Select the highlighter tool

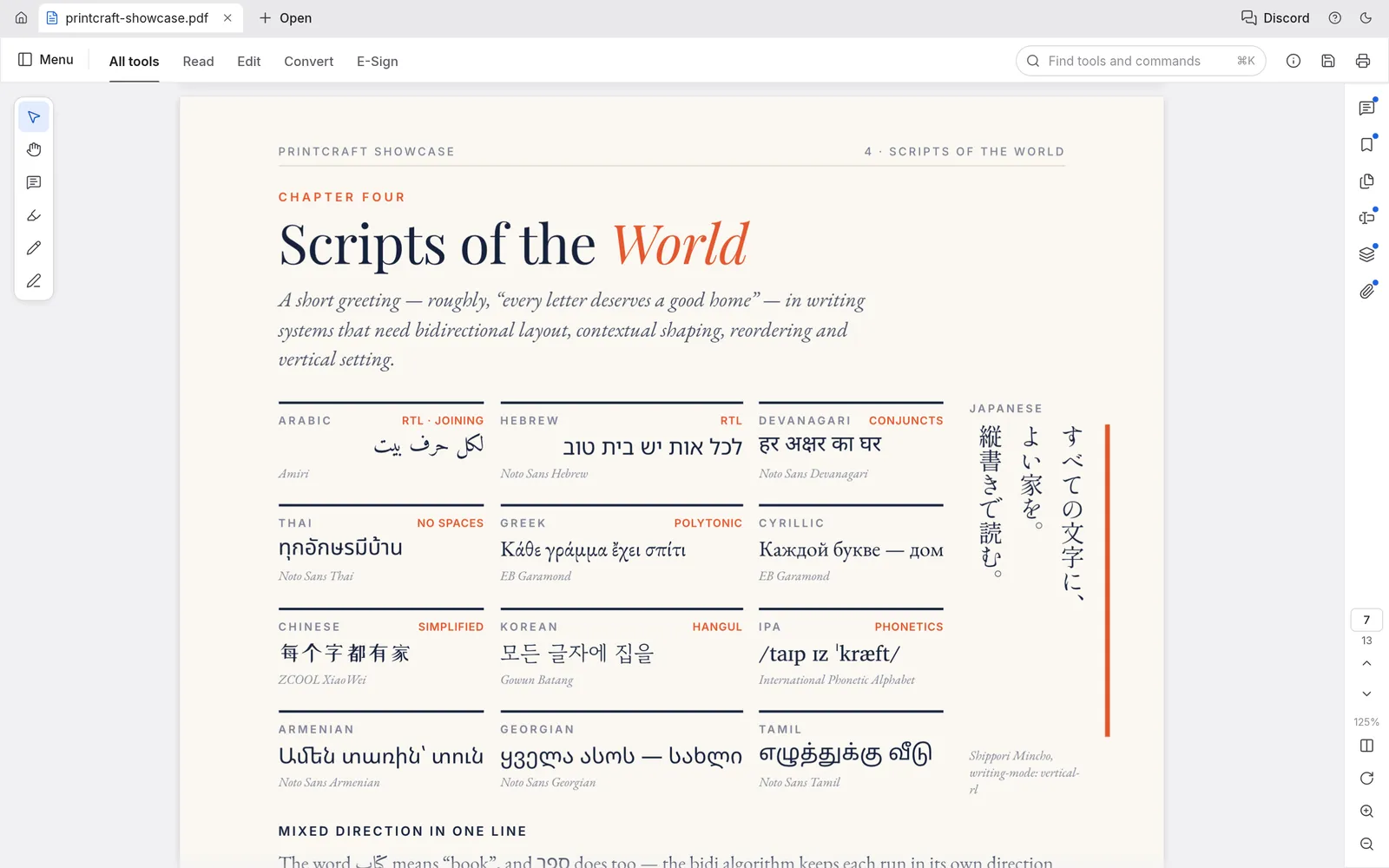[34, 215]
